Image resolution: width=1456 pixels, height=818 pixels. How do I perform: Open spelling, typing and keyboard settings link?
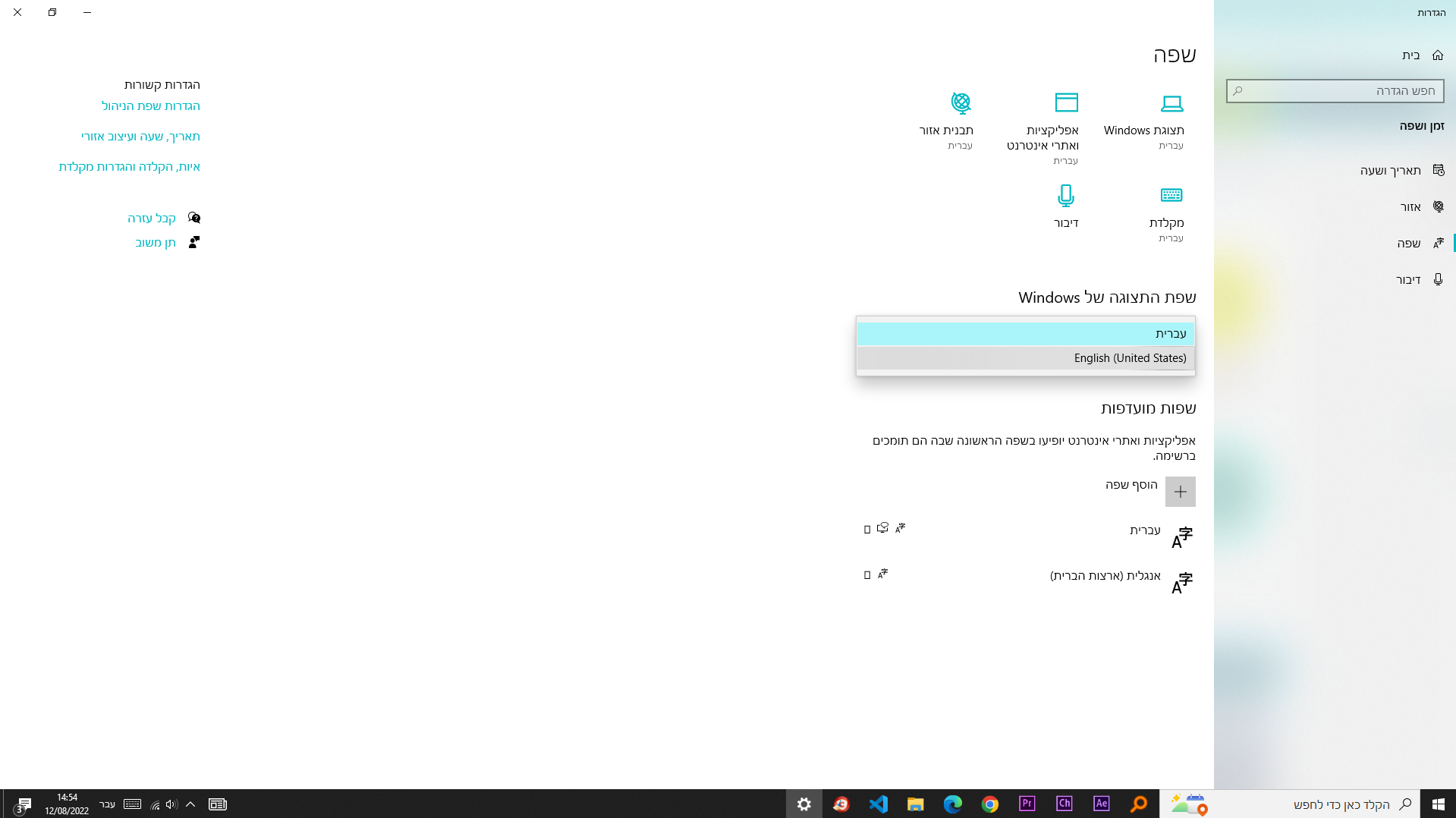130,167
